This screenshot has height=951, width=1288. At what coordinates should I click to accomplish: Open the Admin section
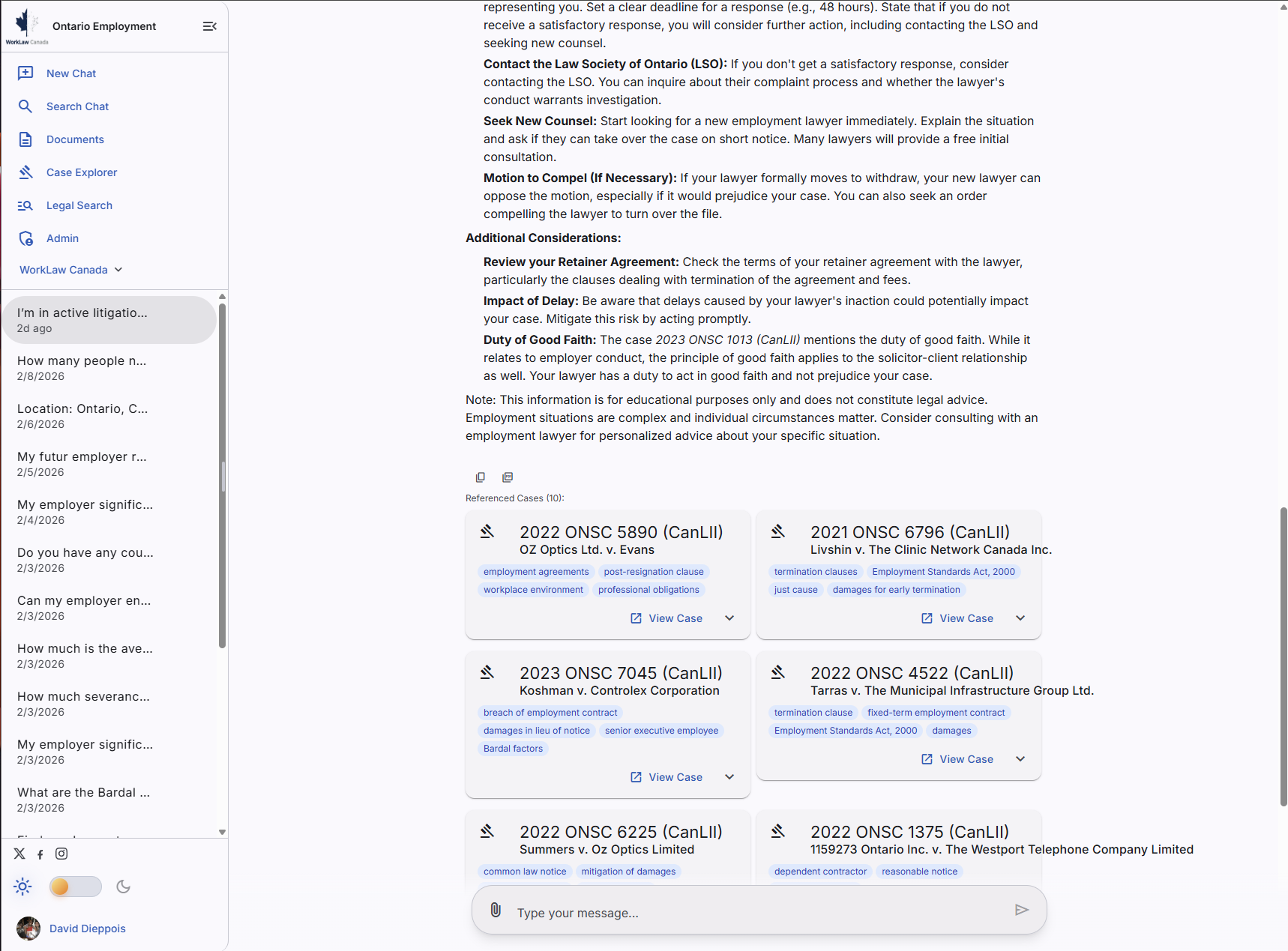62,238
